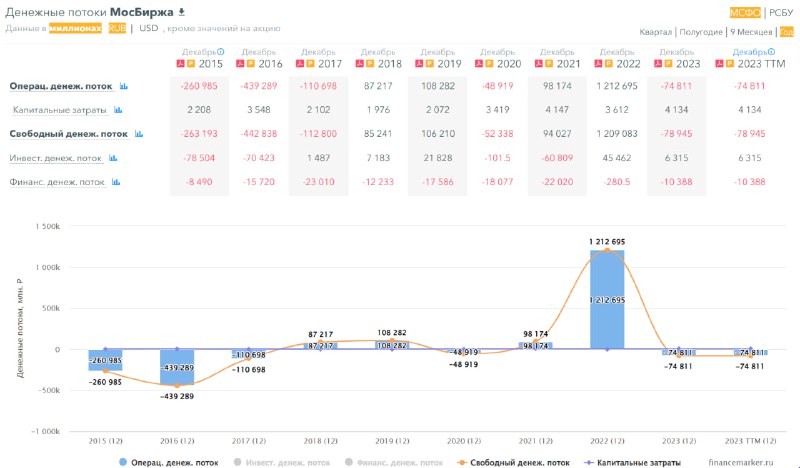Open chart icon for Операц. денеж. поток
This screenshot has height=468, width=800.
tap(123, 86)
